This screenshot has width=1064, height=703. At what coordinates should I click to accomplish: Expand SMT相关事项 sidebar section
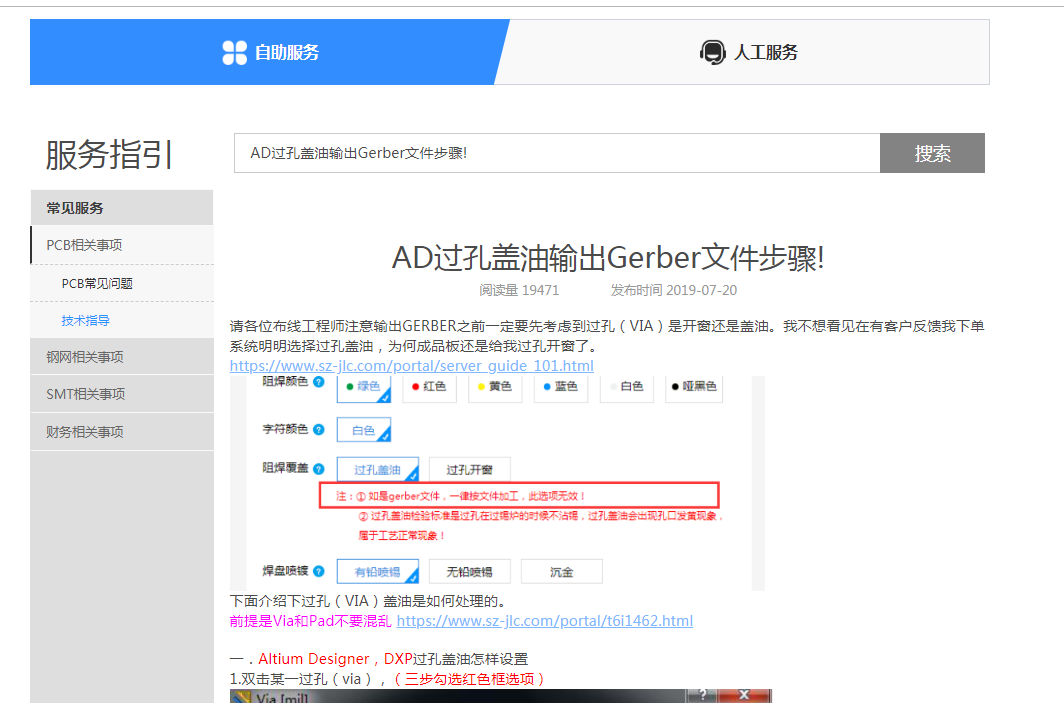pyautogui.click(x=86, y=394)
